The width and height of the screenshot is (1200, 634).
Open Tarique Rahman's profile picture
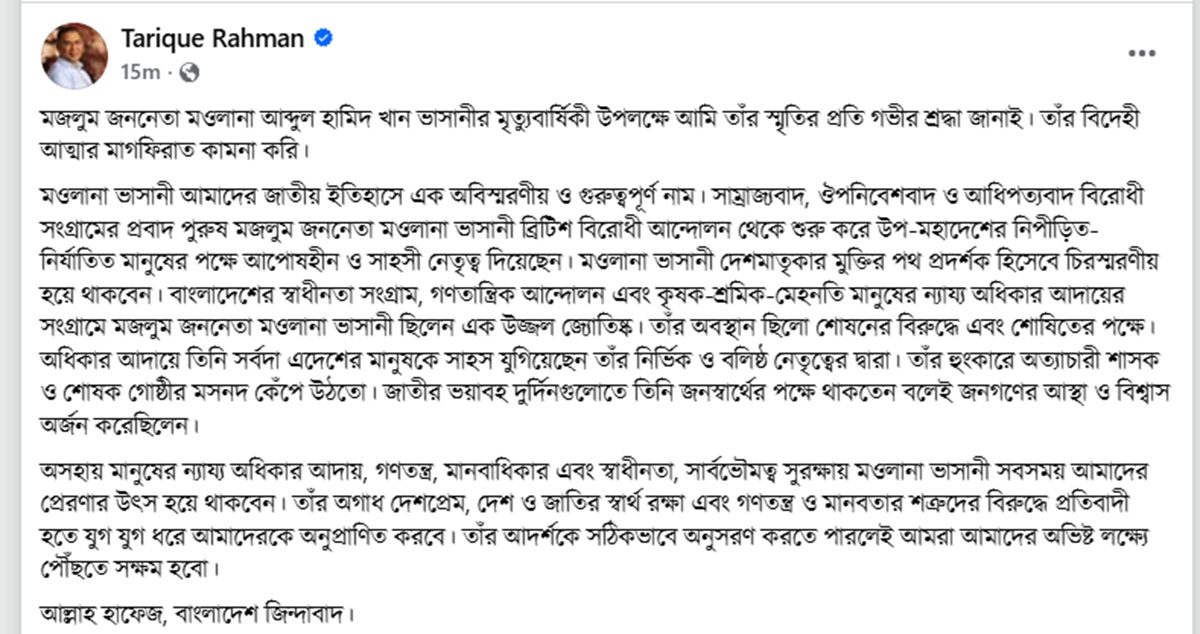[74, 55]
